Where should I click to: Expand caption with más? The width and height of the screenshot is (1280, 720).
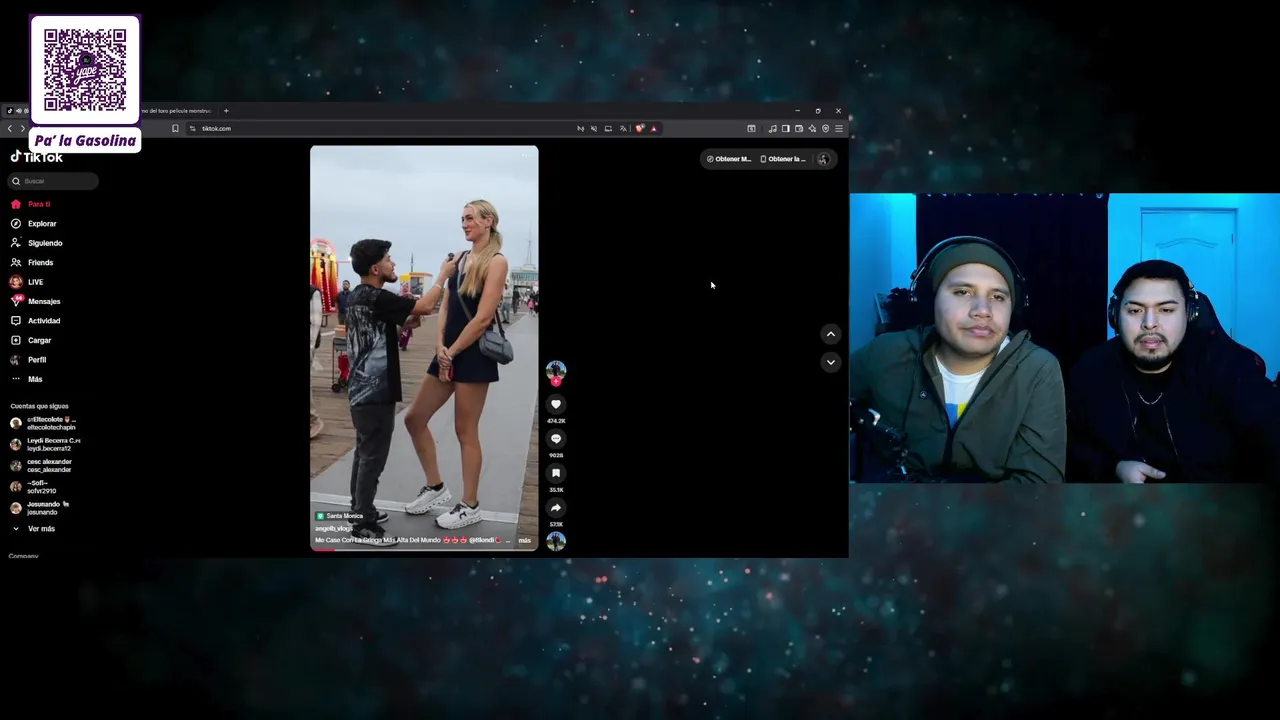[524, 540]
